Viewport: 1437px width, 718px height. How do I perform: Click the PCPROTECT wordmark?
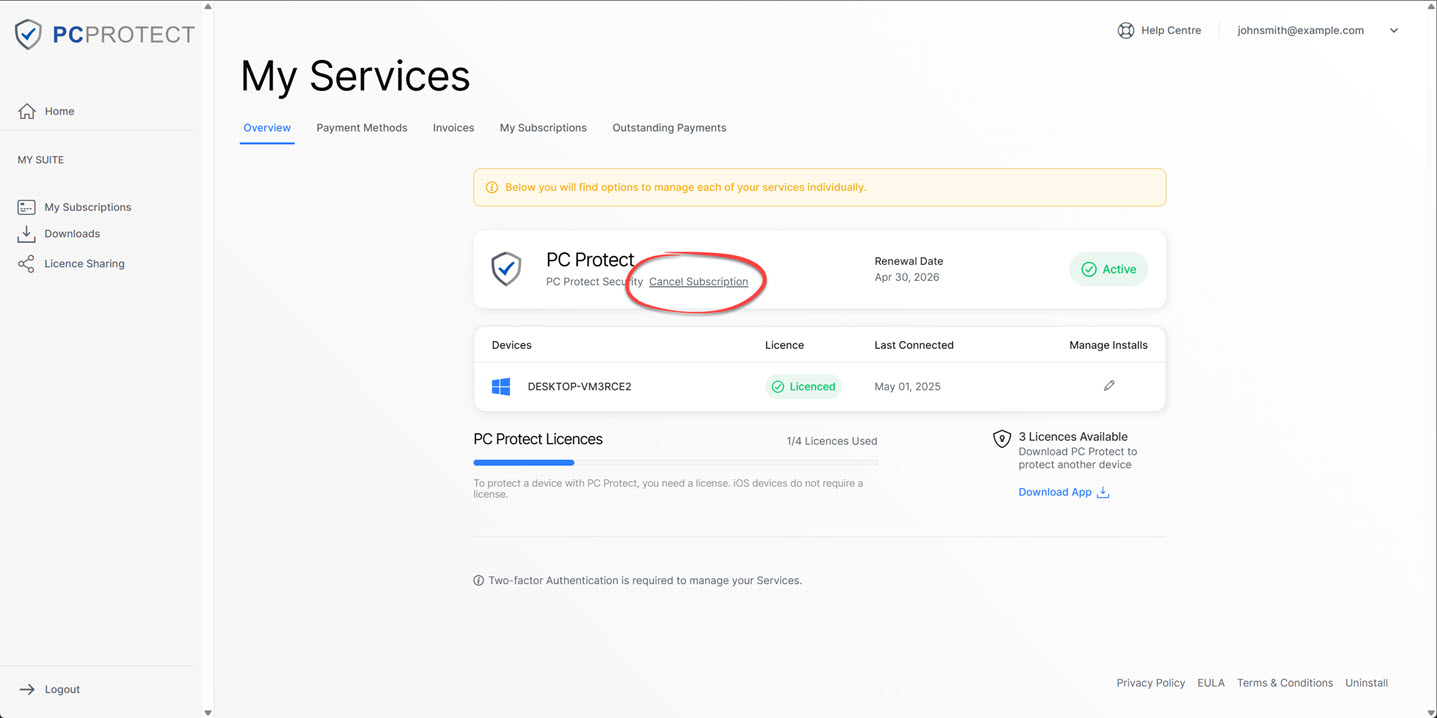click(124, 35)
